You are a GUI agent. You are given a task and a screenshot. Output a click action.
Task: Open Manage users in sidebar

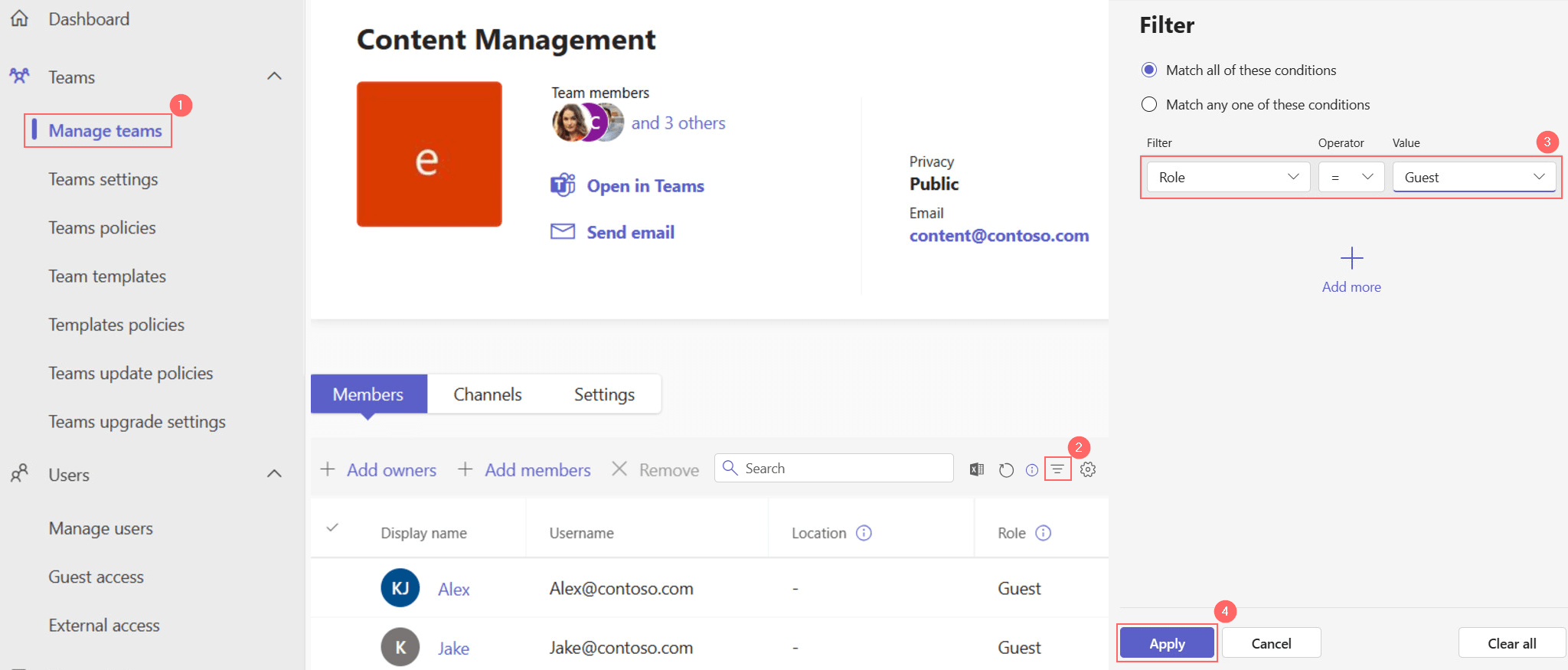coord(101,528)
